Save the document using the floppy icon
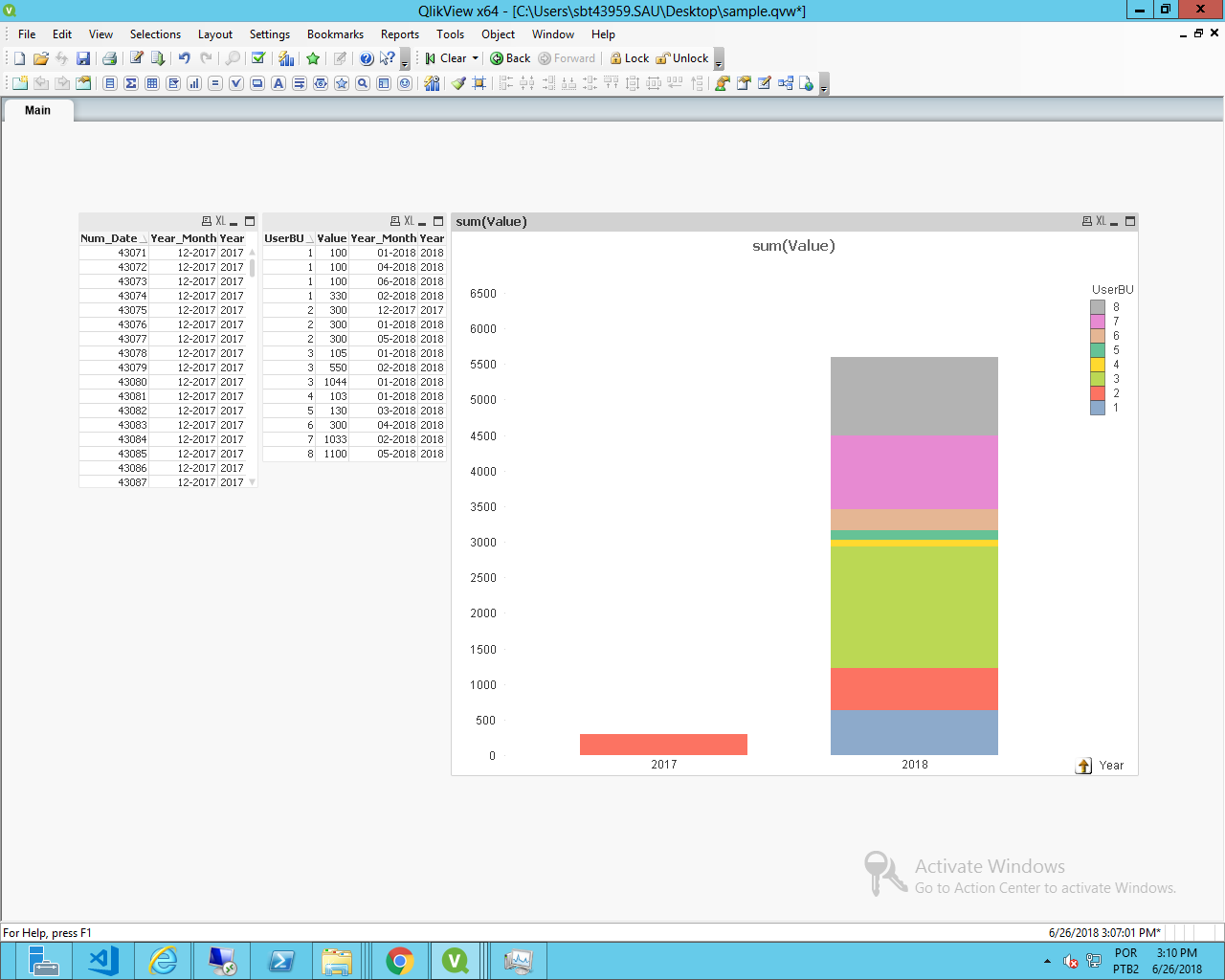 click(83, 58)
